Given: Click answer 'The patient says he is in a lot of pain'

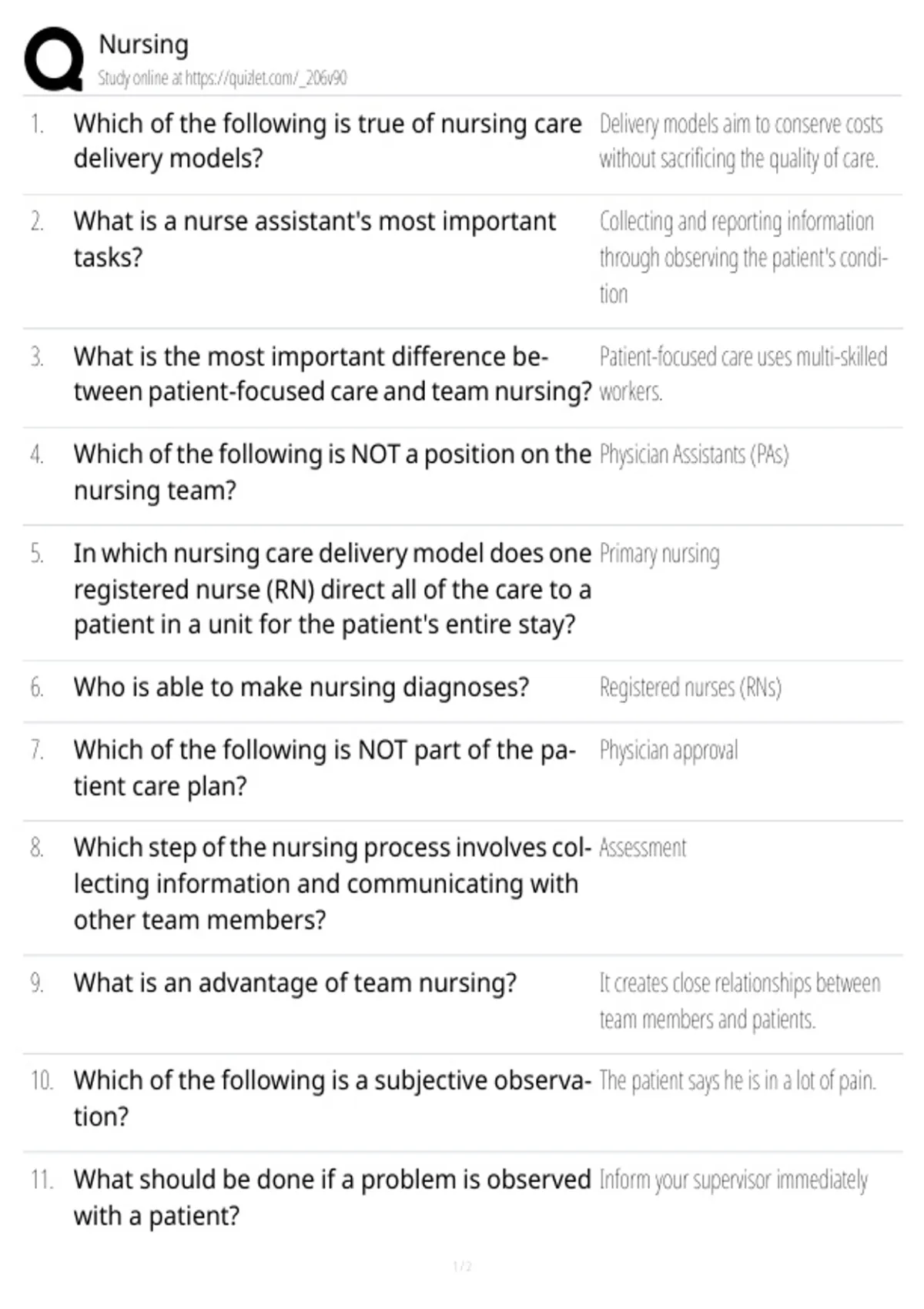Looking at the screenshot, I should [738, 1080].
